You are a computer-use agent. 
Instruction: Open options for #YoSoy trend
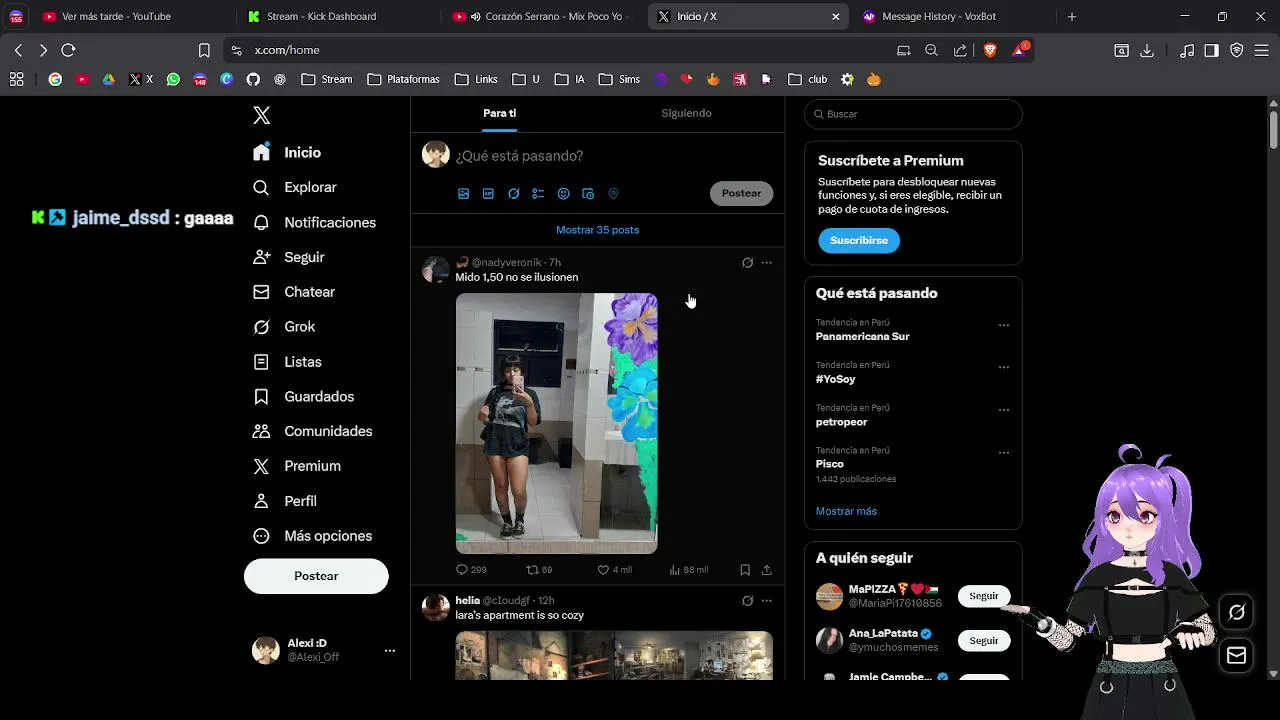(x=1004, y=367)
